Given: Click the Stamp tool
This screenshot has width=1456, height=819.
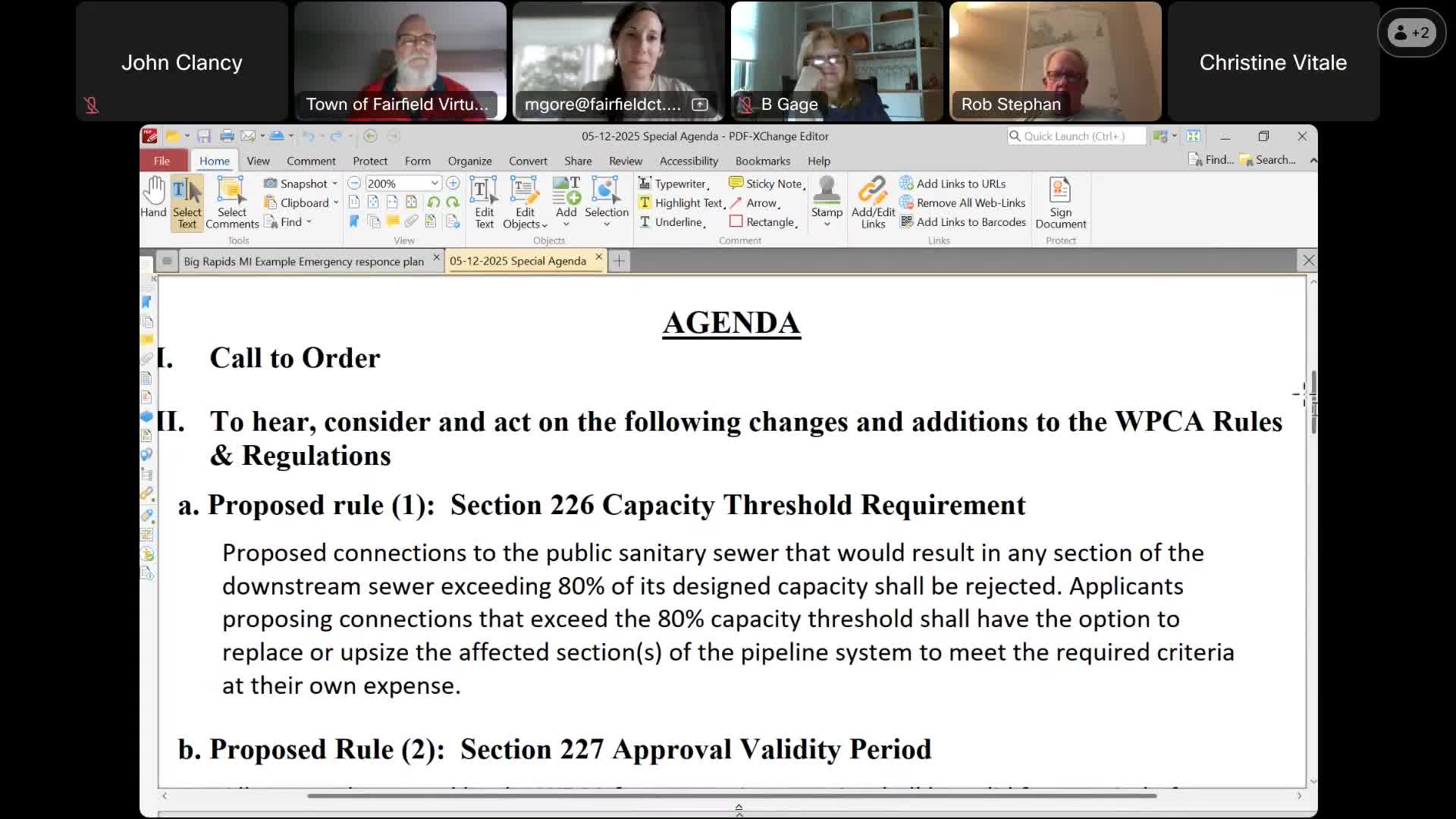Looking at the screenshot, I should pos(826,197).
